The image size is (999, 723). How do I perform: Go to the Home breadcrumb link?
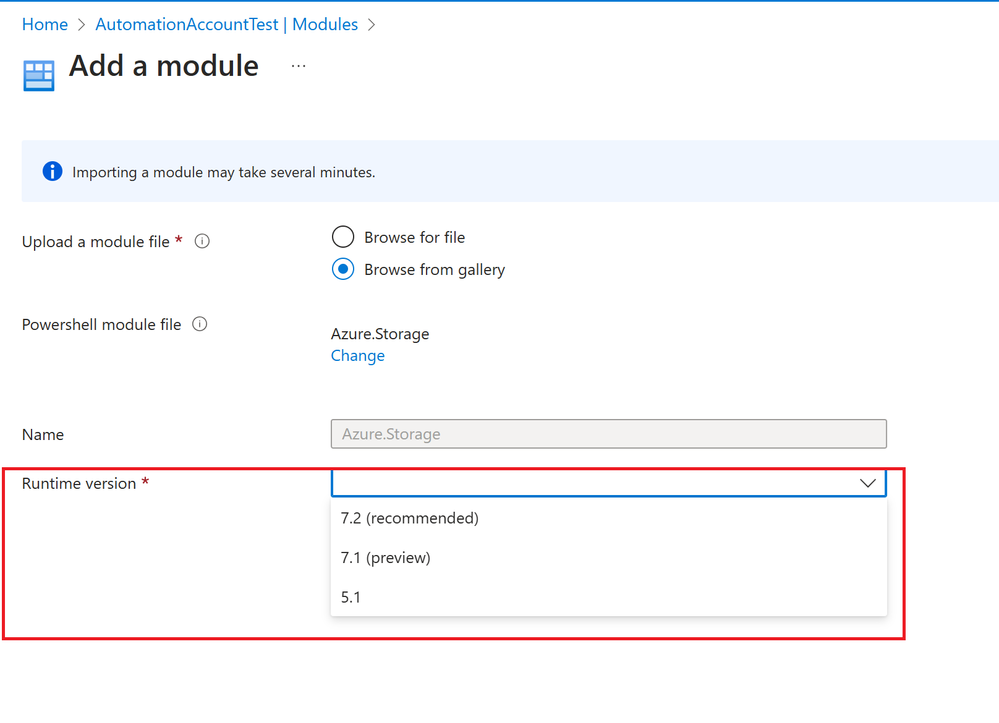(x=45, y=24)
